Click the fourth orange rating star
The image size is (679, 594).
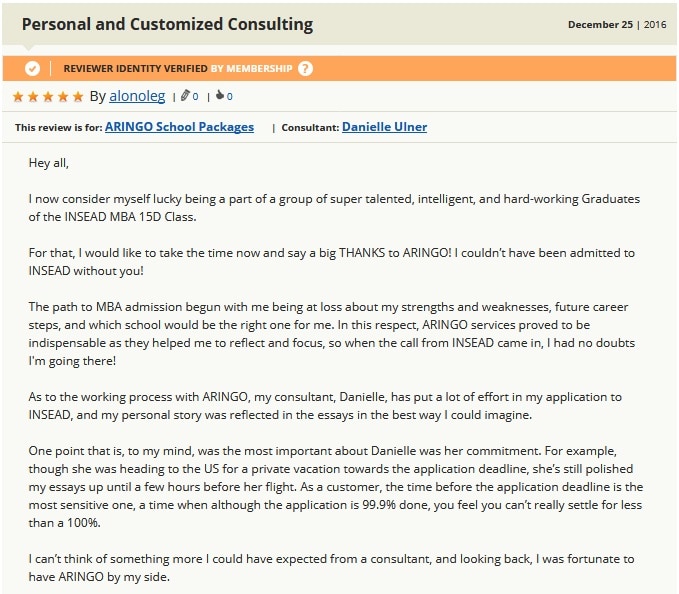pos(63,96)
